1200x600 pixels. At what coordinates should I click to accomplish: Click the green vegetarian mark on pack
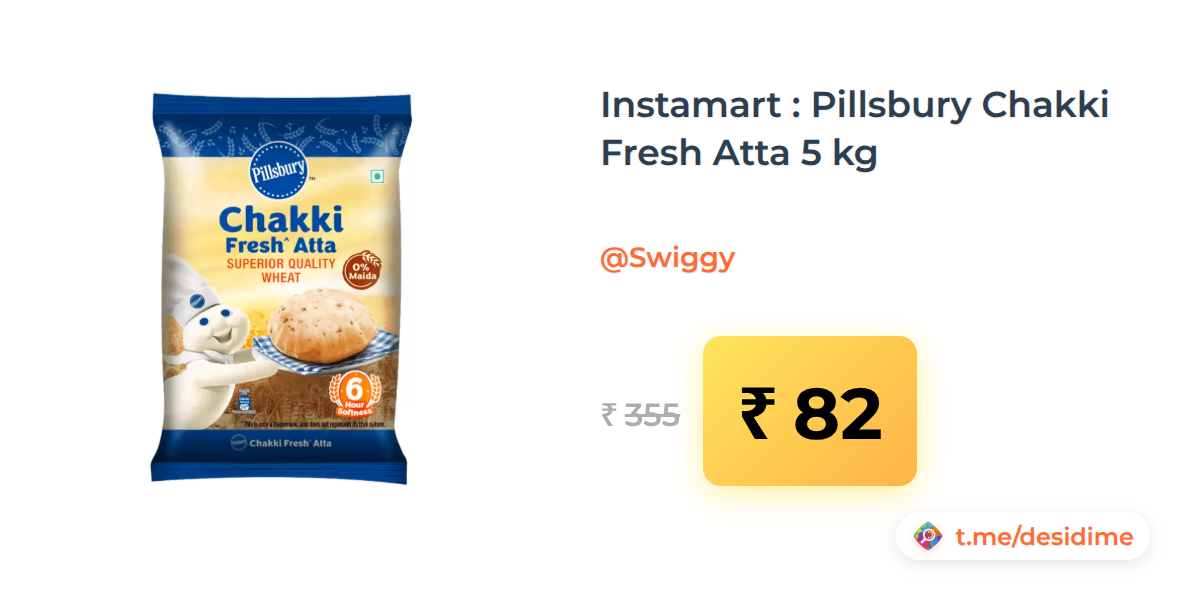378,177
